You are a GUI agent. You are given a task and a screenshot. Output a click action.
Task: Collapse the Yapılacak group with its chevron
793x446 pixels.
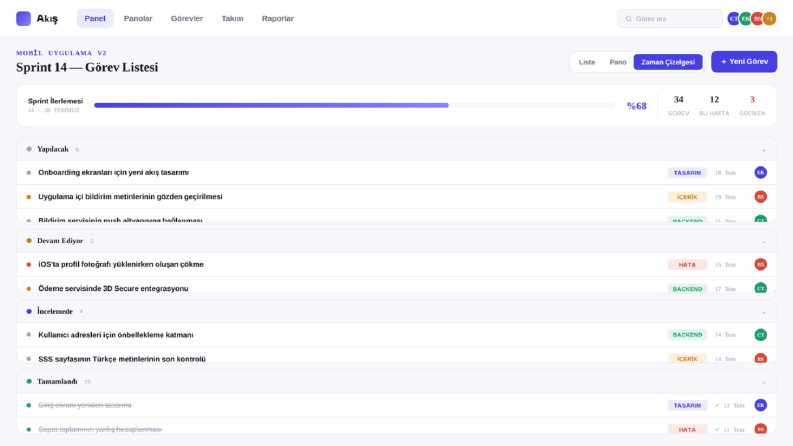coord(764,150)
